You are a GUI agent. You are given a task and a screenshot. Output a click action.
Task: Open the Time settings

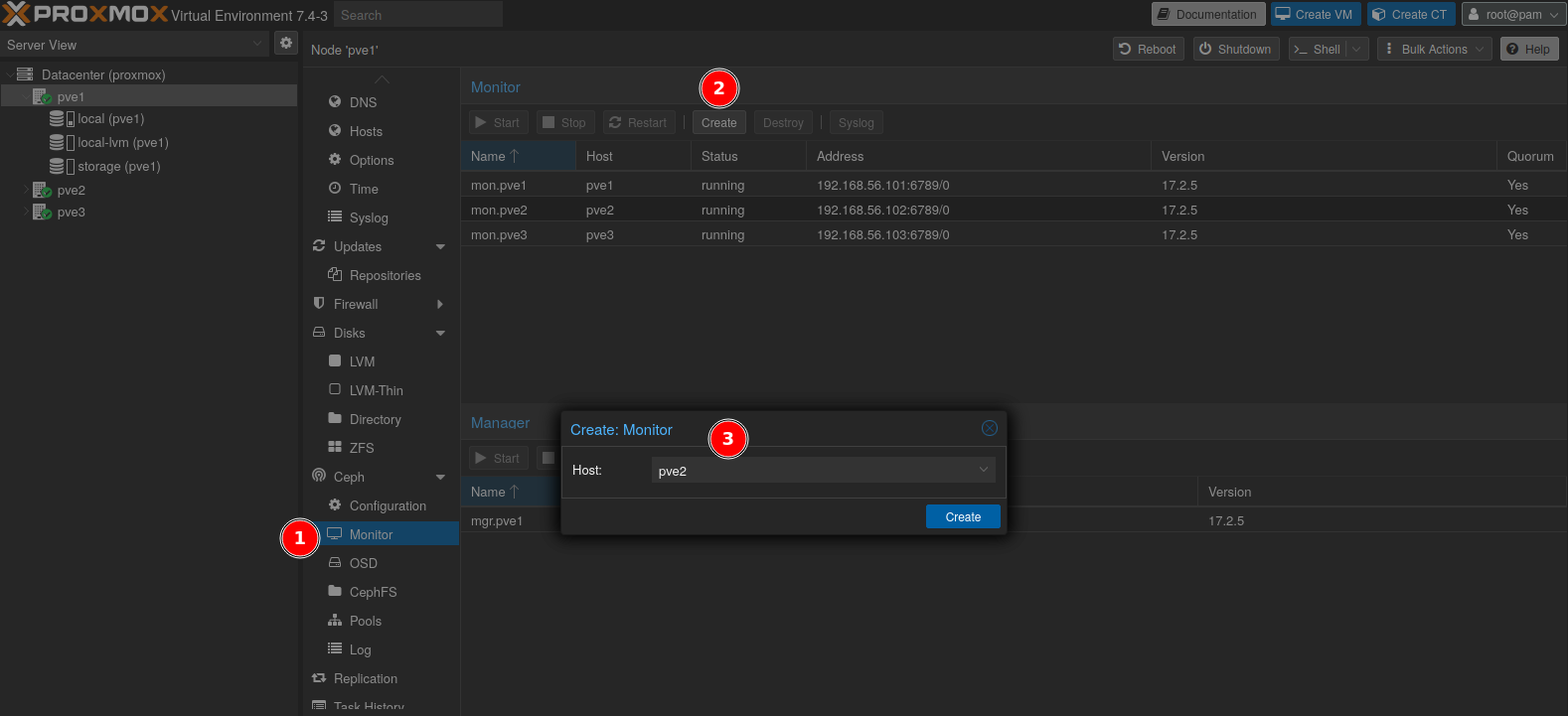pyautogui.click(x=364, y=189)
